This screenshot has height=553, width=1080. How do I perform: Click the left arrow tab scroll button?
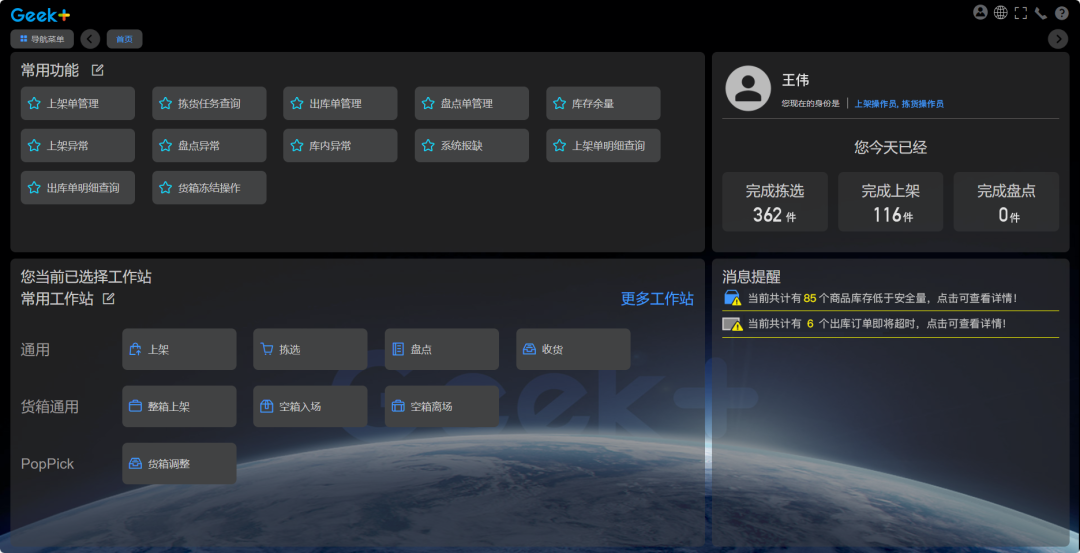pyautogui.click(x=90, y=39)
